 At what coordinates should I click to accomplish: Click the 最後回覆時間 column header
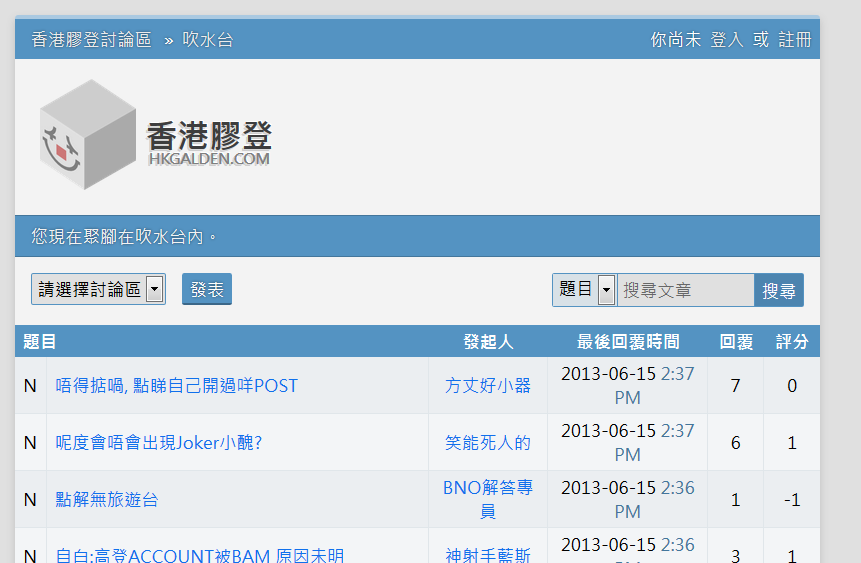point(628,342)
